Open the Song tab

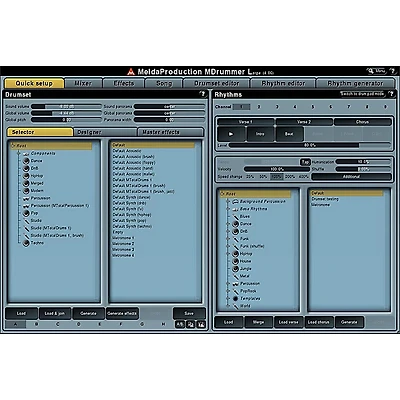[164, 83]
